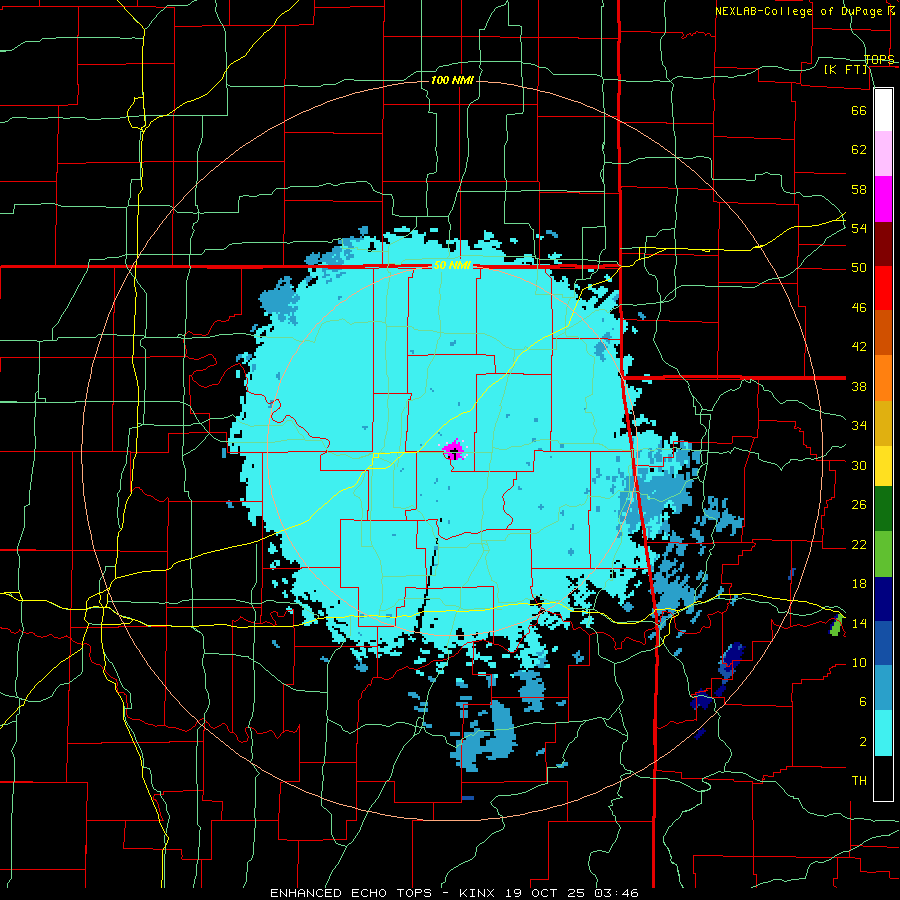Screen dimensions: 900x900
Task: Click the "[K FT]" units label
Action: coord(846,70)
